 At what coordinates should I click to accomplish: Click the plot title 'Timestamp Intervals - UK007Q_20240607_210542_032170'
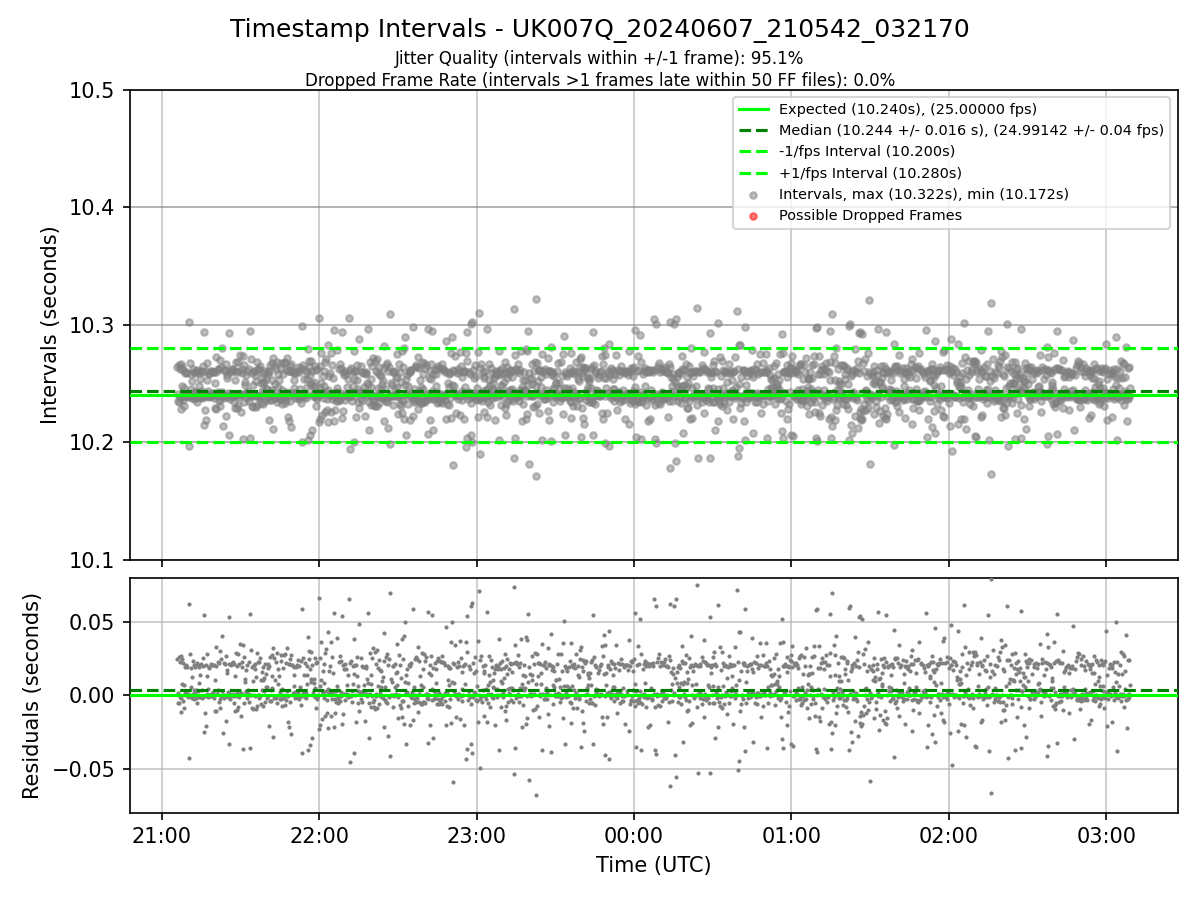[x=599, y=29]
